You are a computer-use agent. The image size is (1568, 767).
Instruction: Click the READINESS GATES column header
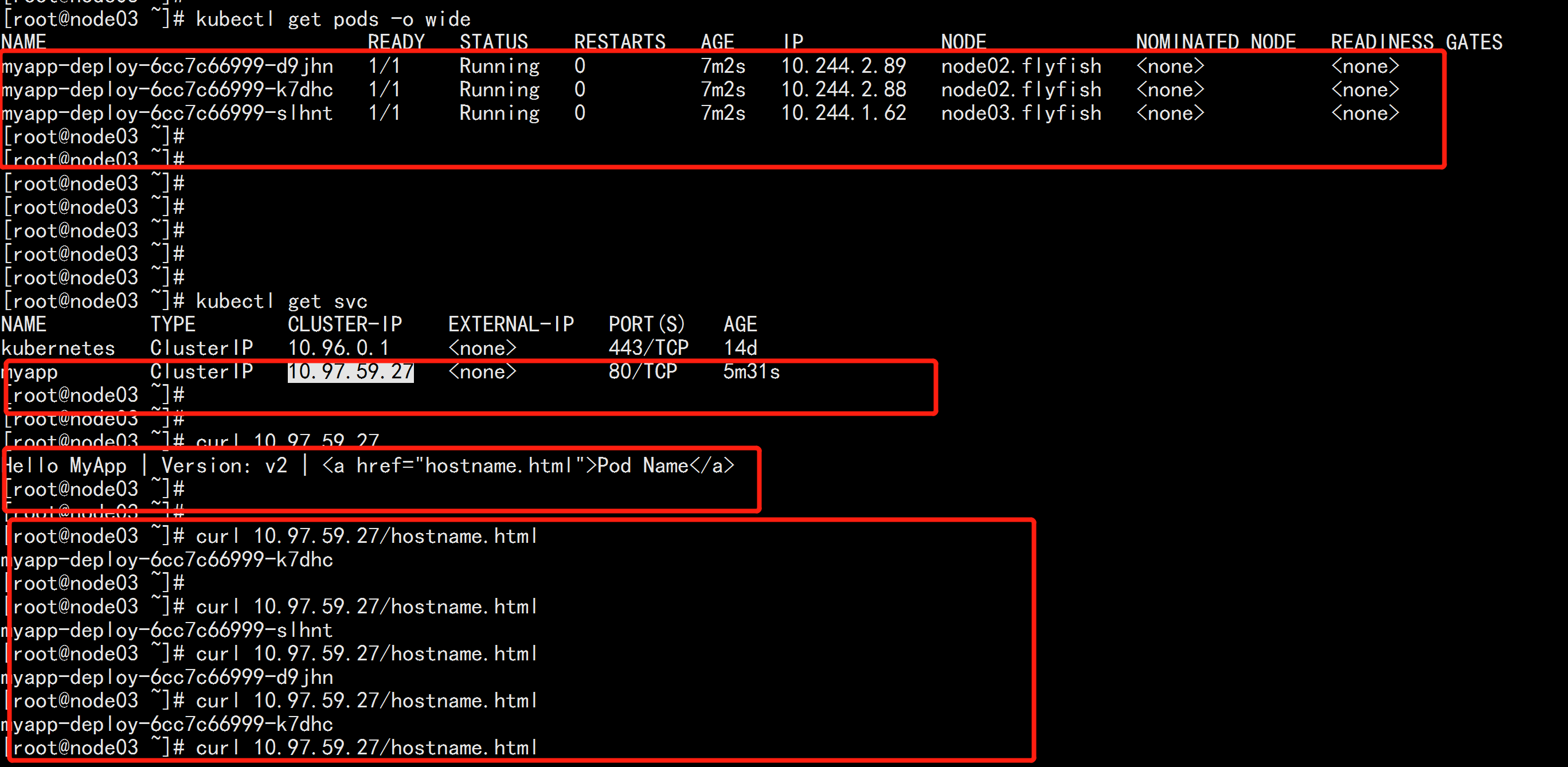[x=1417, y=42]
